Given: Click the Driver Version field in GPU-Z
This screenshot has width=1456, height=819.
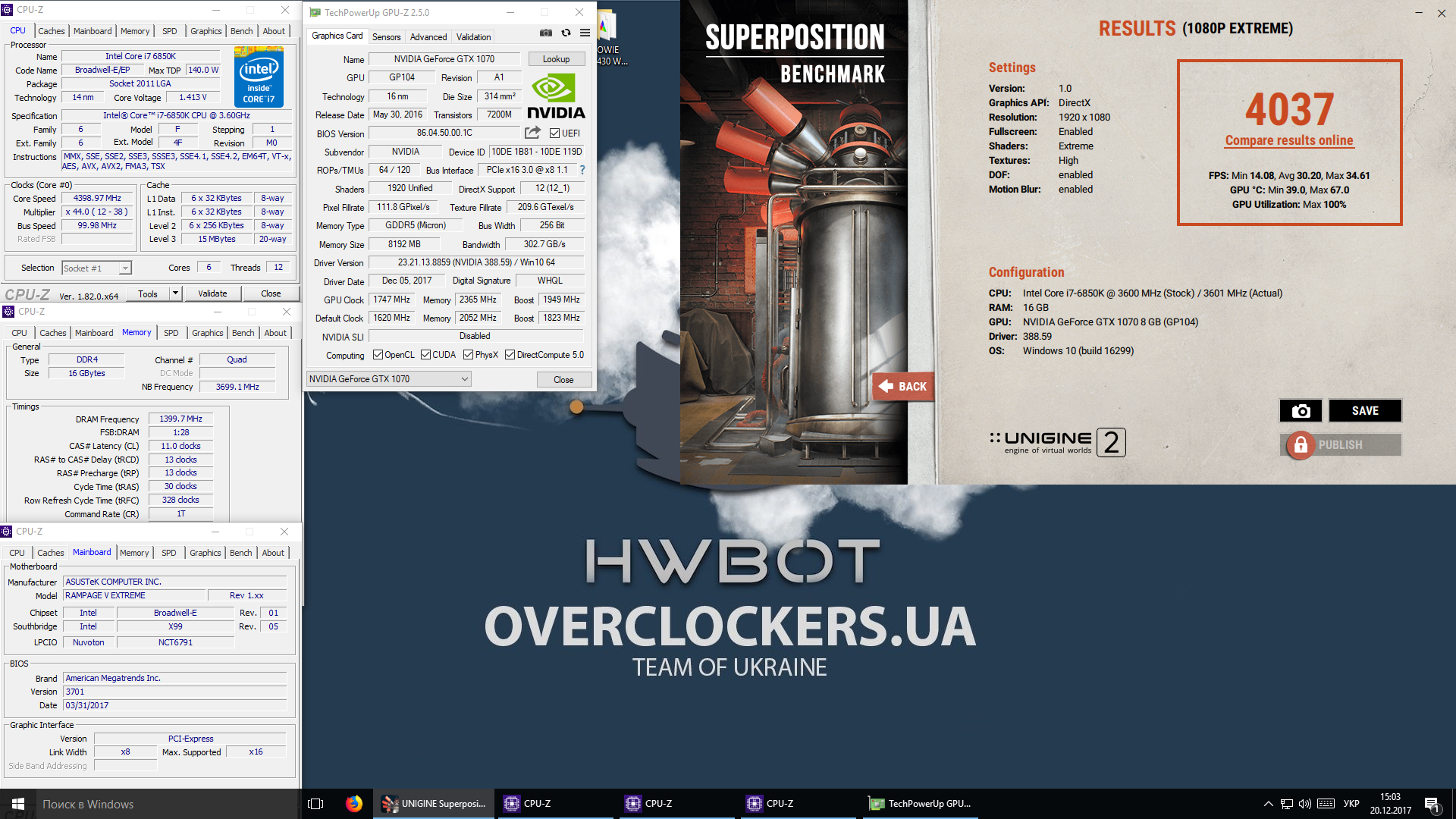Looking at the screenshot, I should 475,262.
